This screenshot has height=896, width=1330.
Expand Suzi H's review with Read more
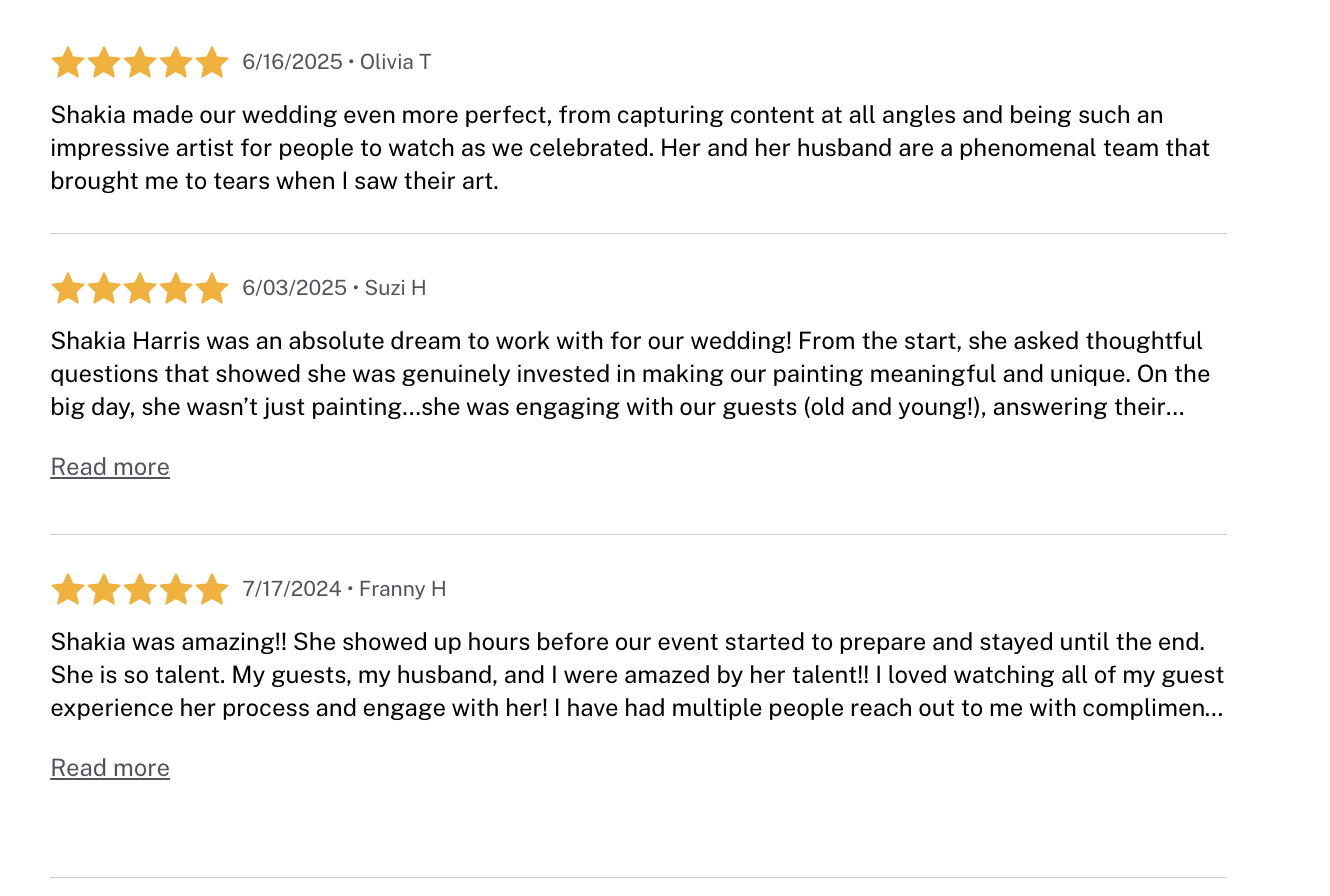click(x=110, y=467)
